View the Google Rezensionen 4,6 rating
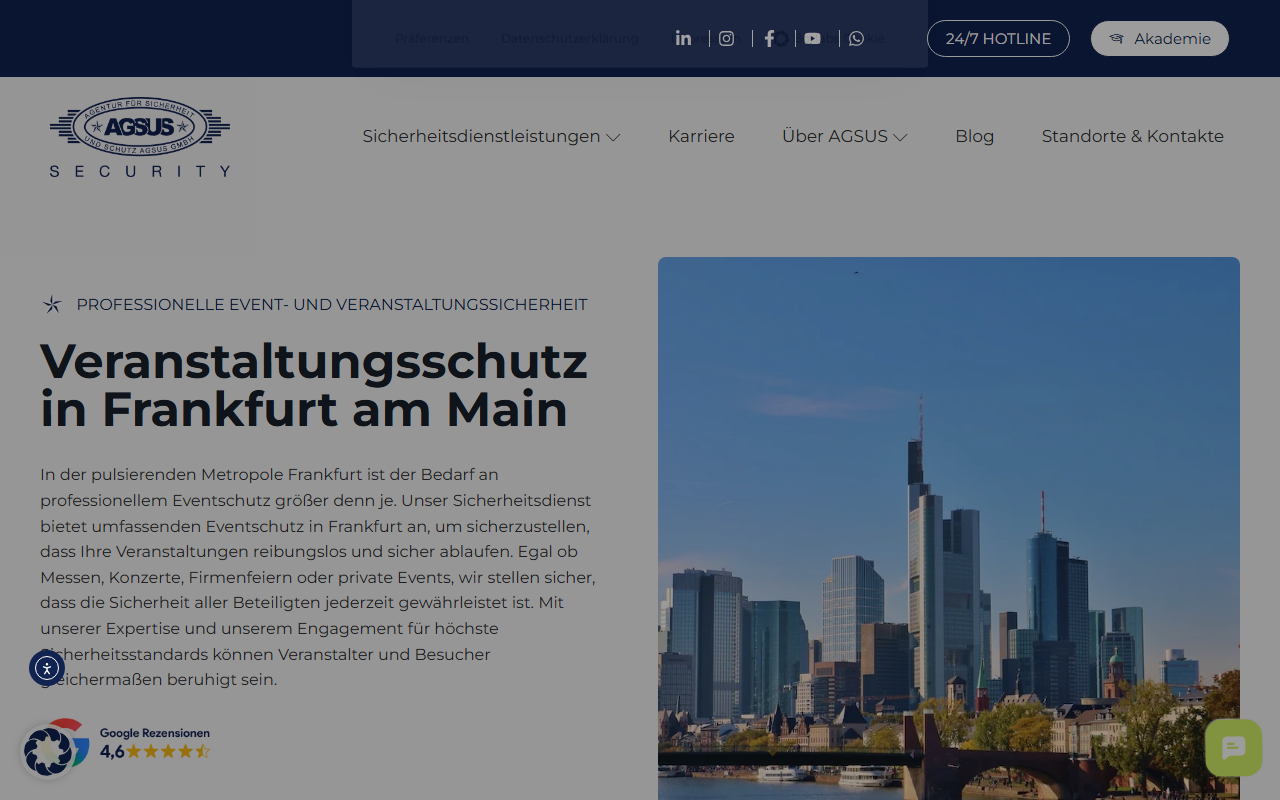 pos(155,744)
